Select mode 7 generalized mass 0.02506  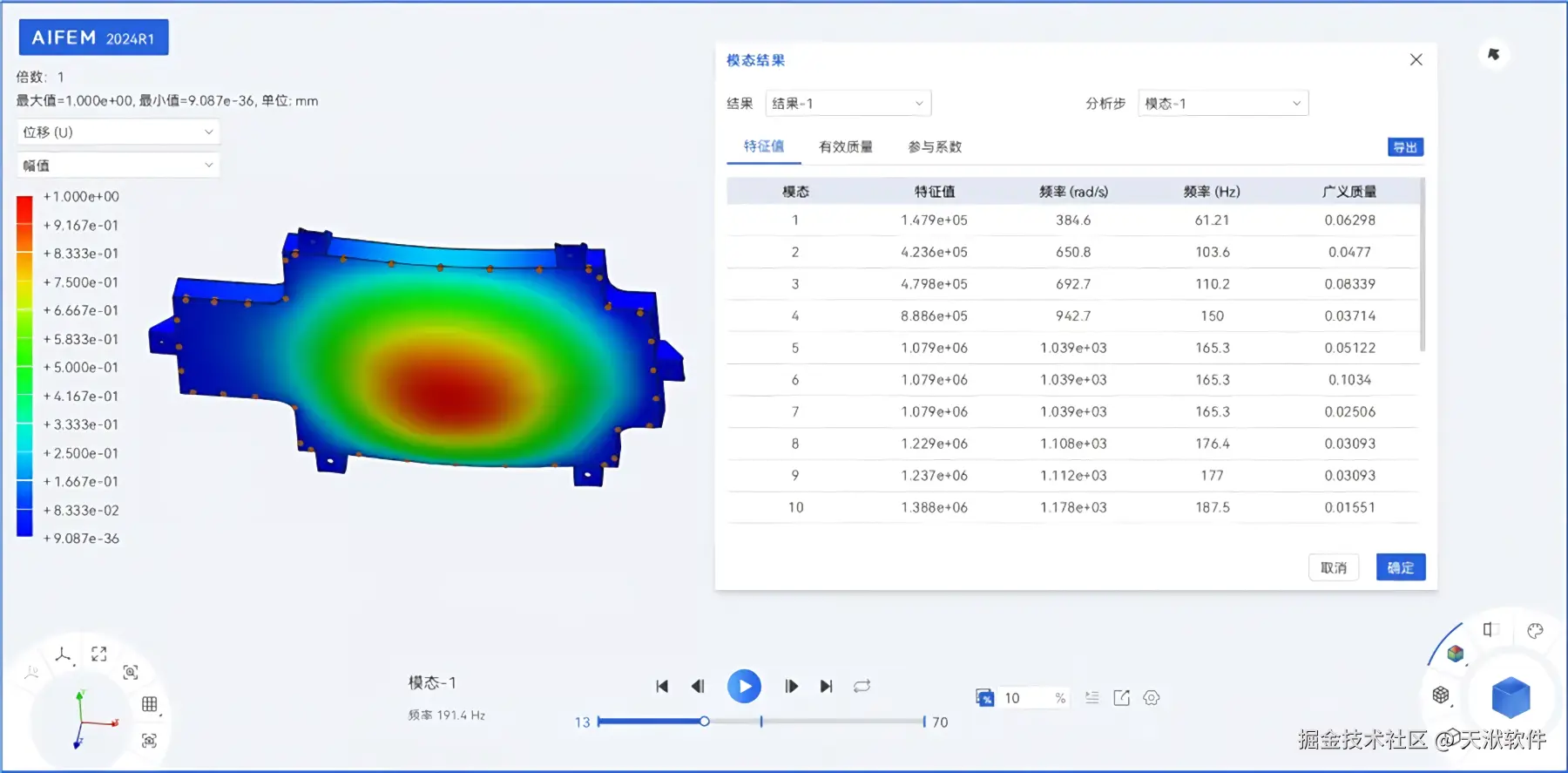point(1349,412)
